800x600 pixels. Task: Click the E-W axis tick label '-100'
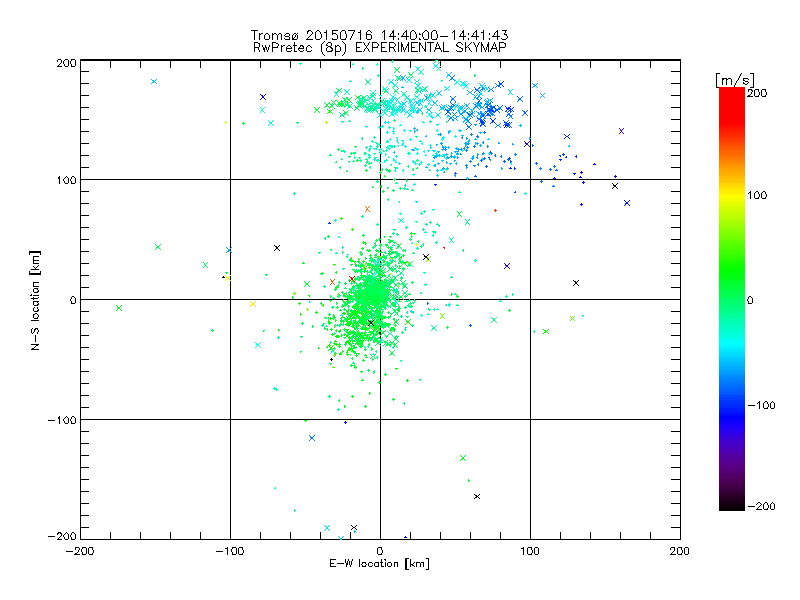coord(230,551)
